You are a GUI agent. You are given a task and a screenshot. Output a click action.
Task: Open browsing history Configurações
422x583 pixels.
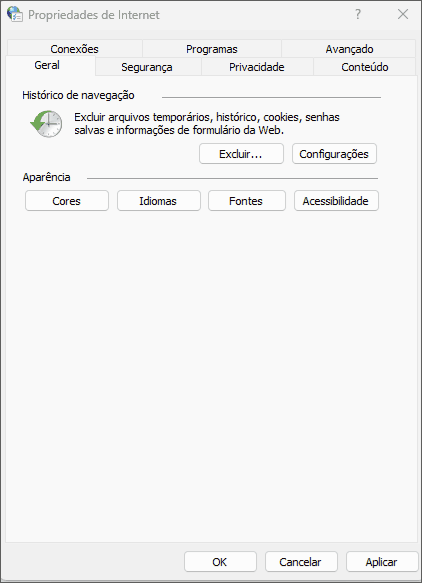(334, 154)
